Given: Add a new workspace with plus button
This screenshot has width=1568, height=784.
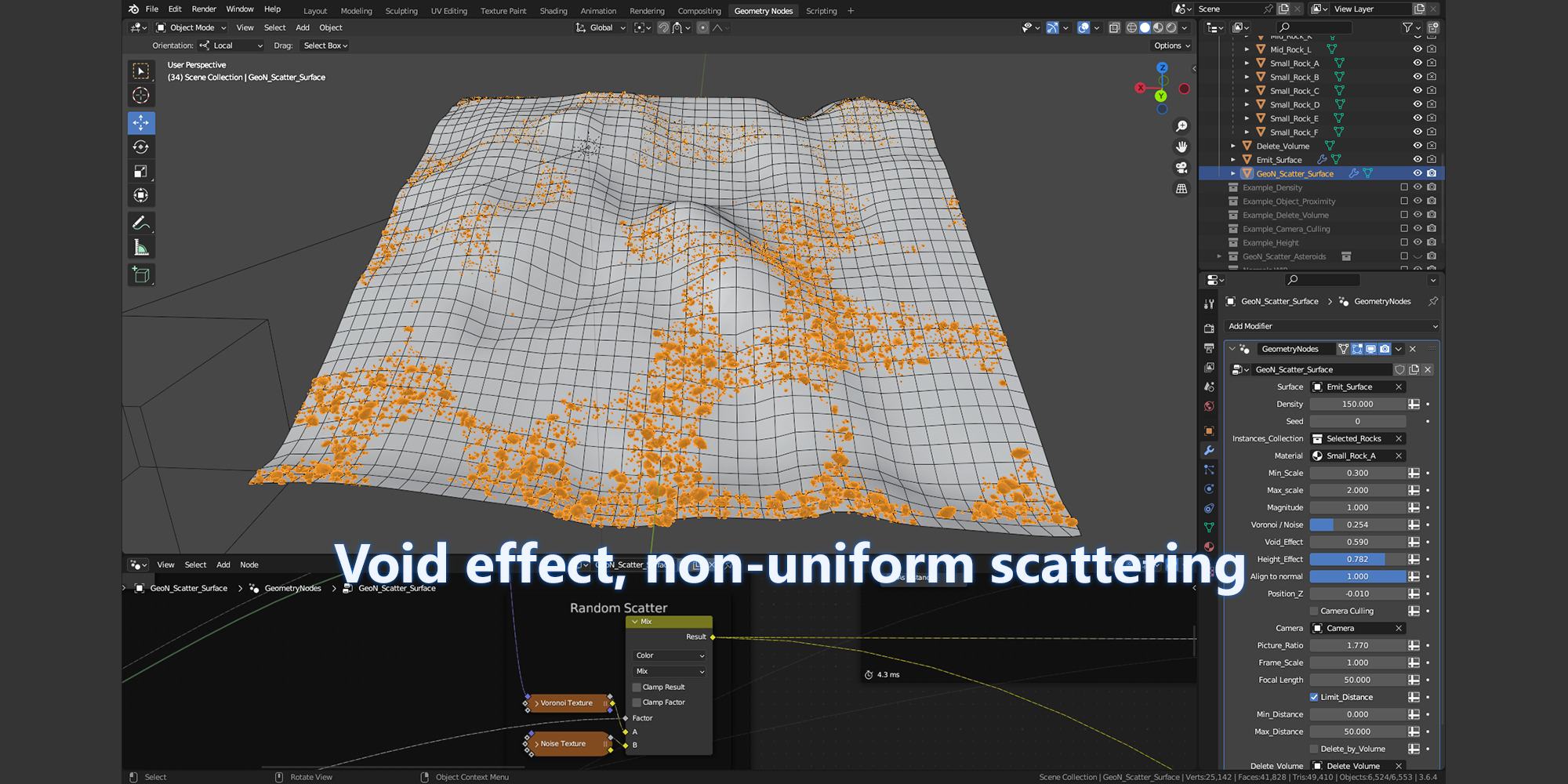Looking at the screenshot, I should point(851,11).
